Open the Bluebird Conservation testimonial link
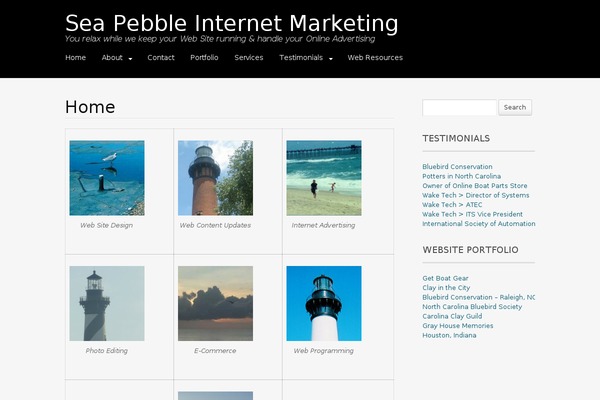 coord(457,167)
